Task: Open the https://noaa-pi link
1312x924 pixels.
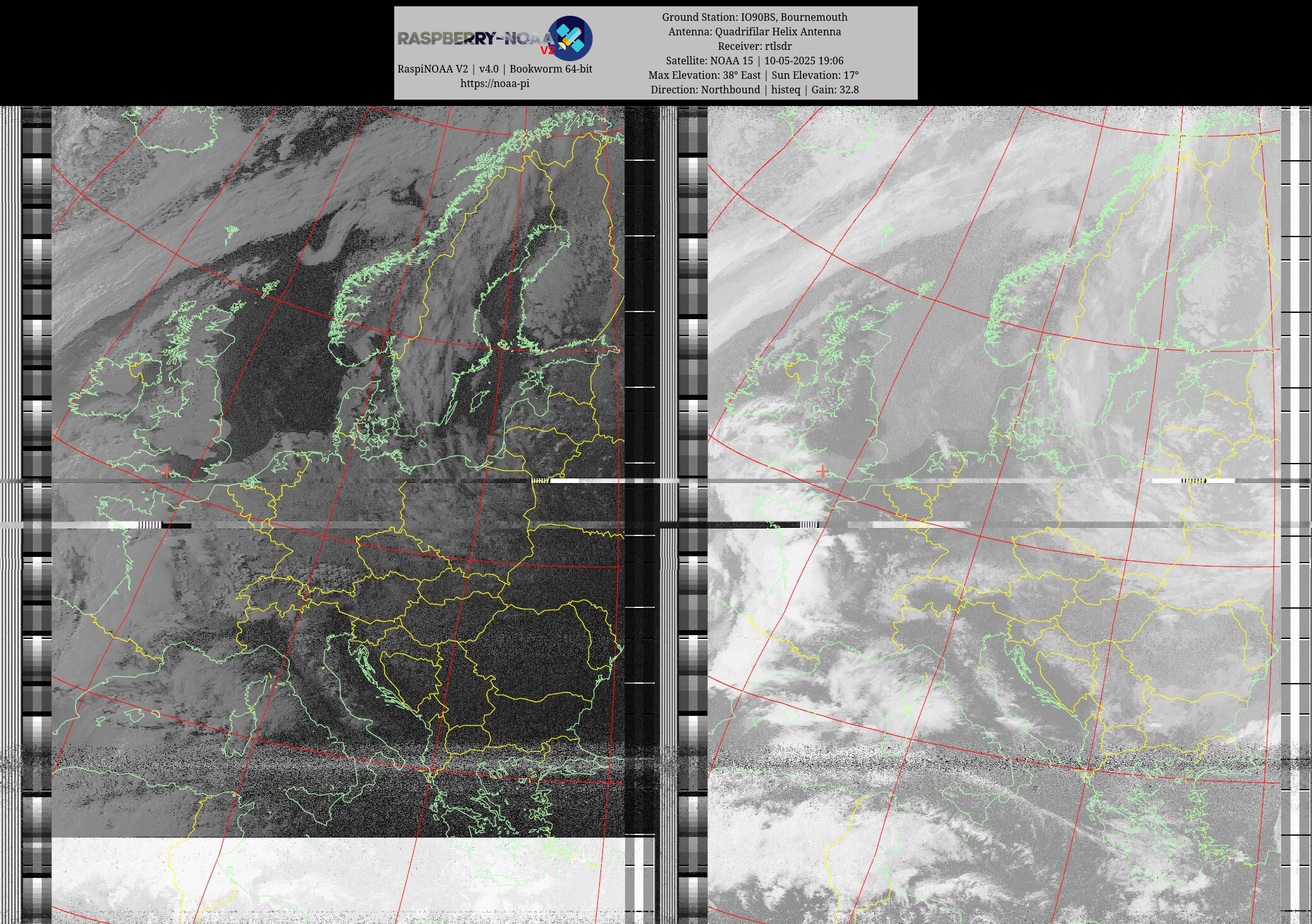Action: [495, 83]
